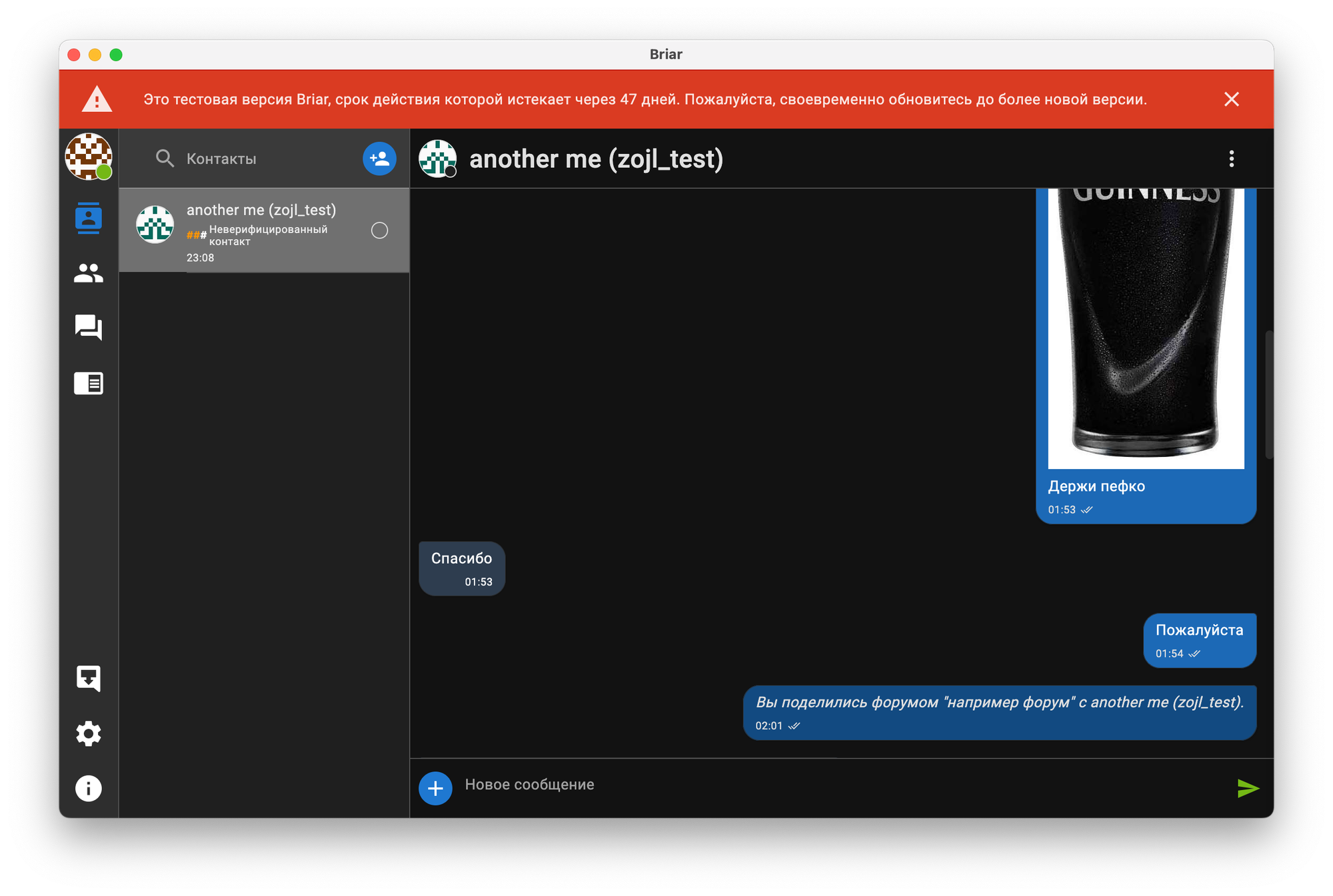
Task: Open the Contacts section in sidebar
Action: click(88, 218)
